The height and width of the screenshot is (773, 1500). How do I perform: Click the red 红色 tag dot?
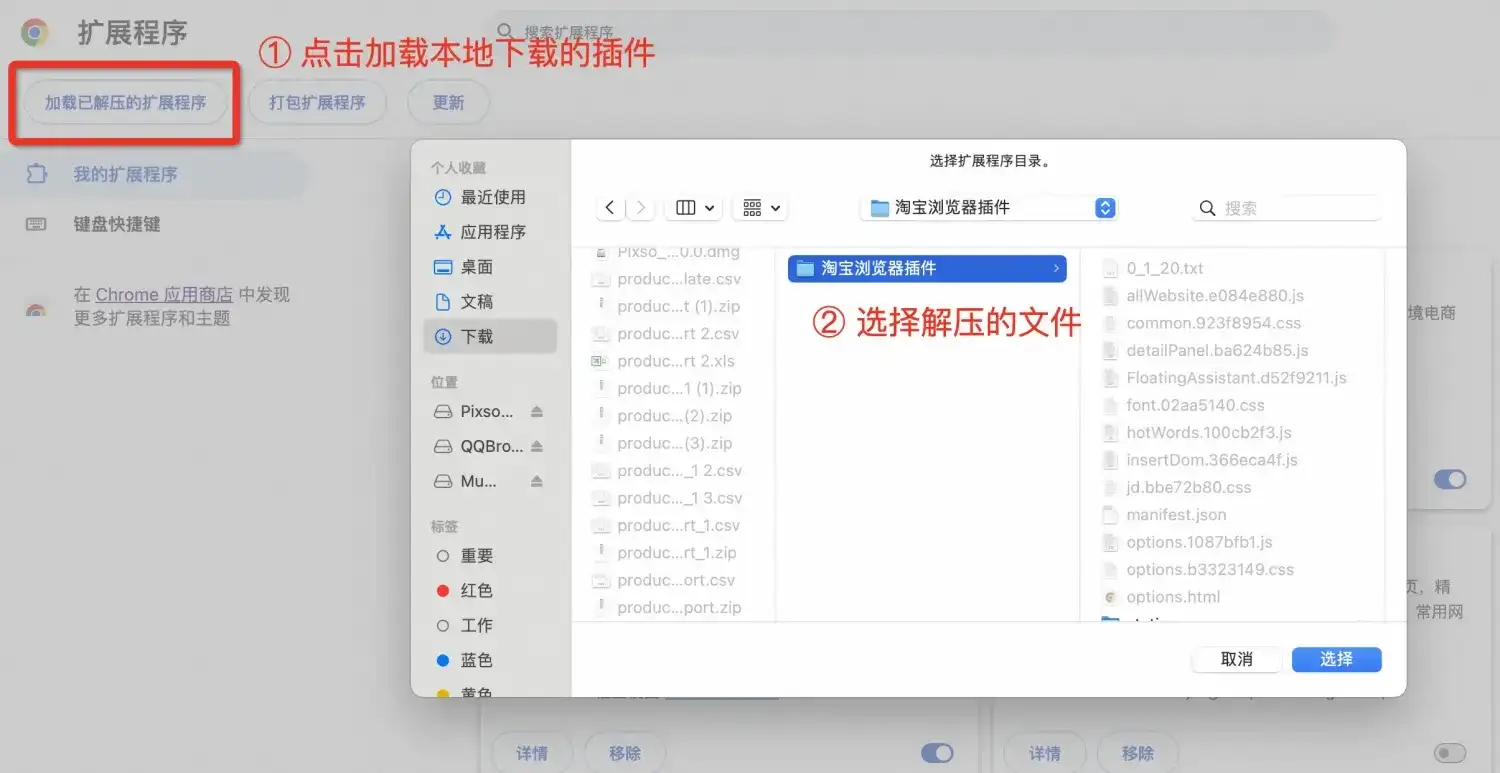(x=441, y=590)
